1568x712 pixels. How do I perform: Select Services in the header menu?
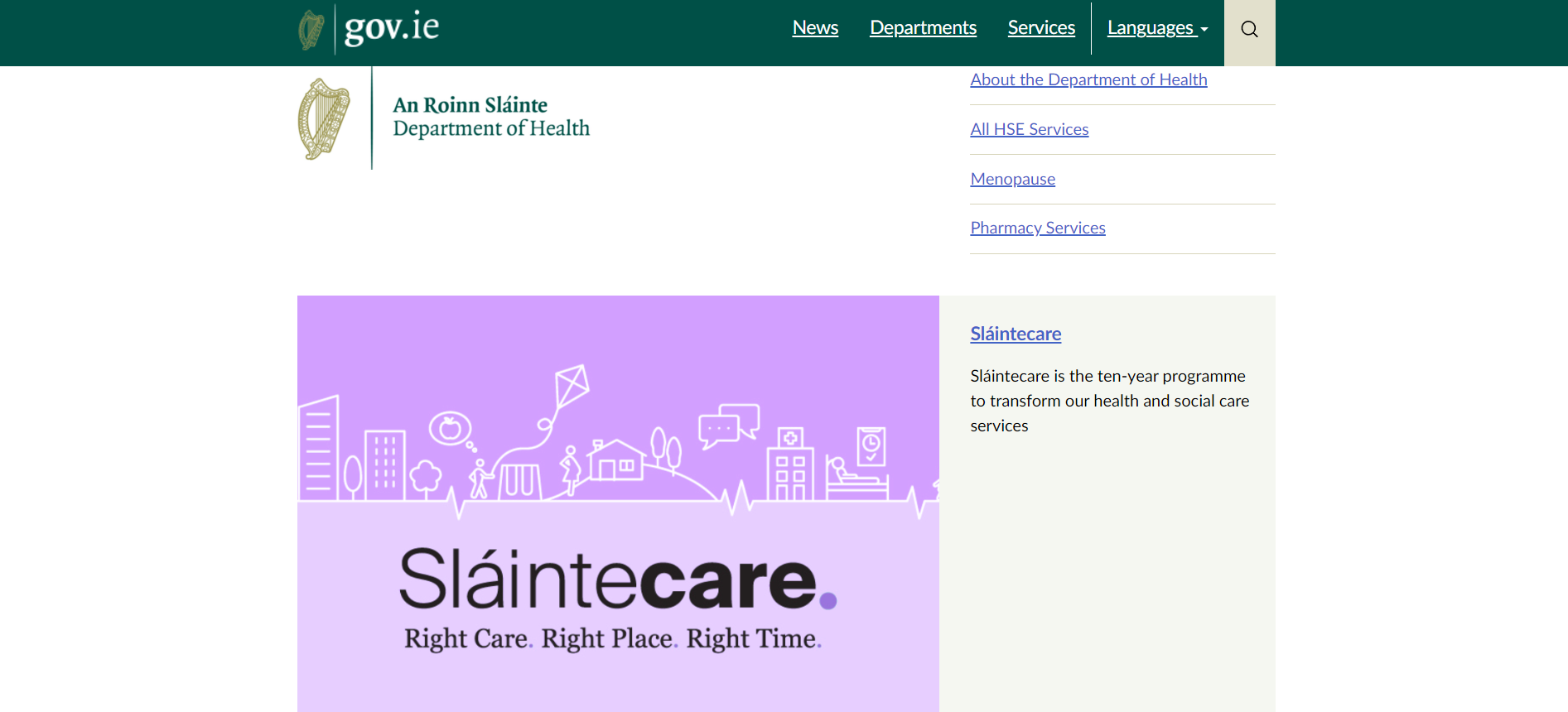(x=1041, y=28)
